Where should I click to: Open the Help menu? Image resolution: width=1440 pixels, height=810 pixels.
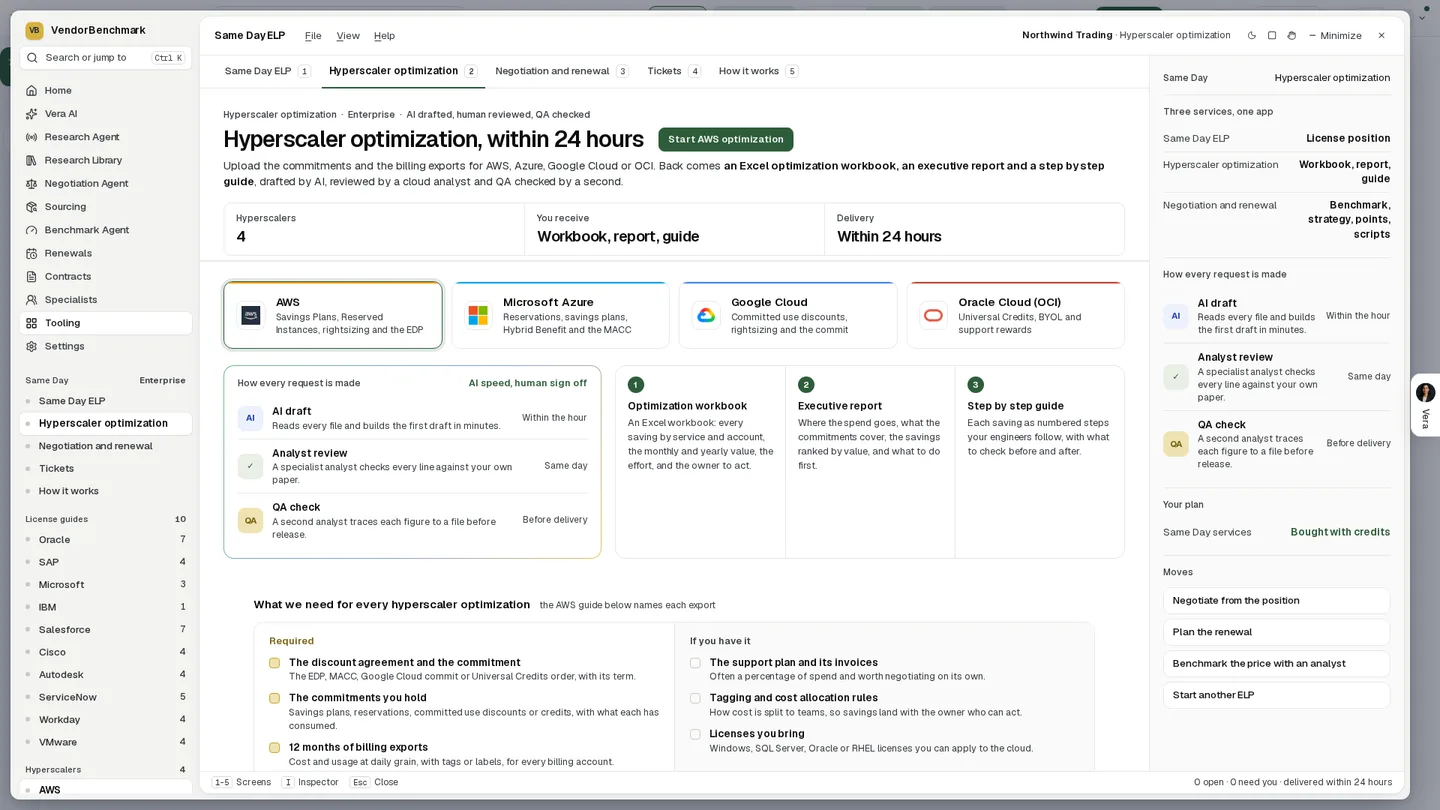point(384,35)
